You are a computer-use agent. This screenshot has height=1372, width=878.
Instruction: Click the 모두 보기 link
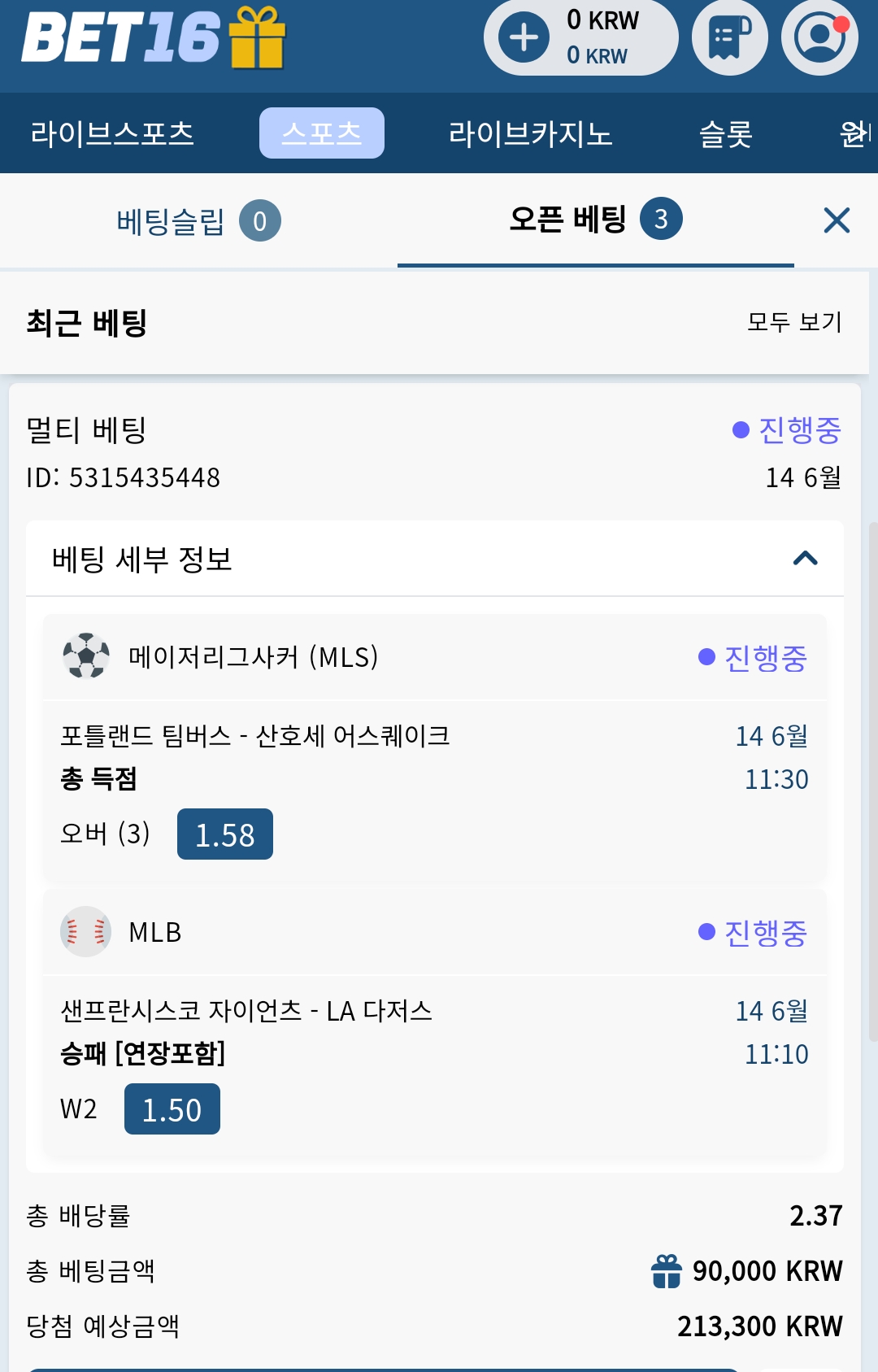(x=794, y=322)
